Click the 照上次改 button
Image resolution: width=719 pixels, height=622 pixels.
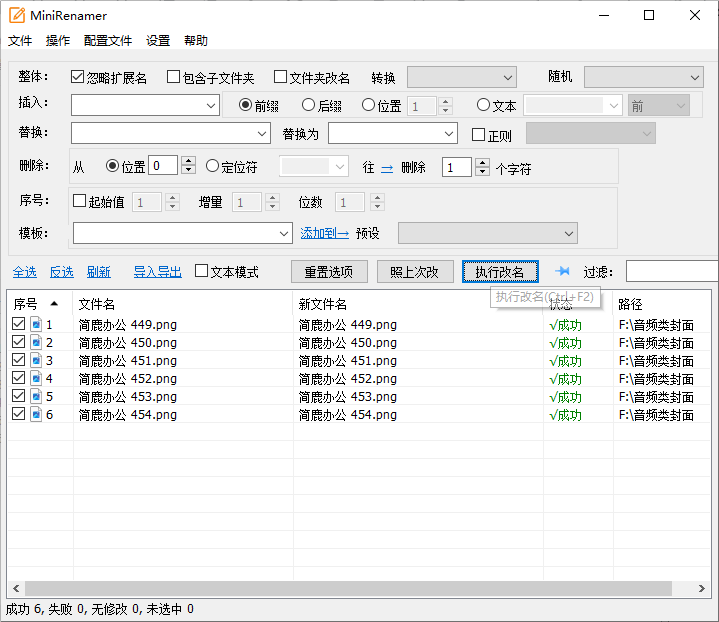tap(415, 272)
